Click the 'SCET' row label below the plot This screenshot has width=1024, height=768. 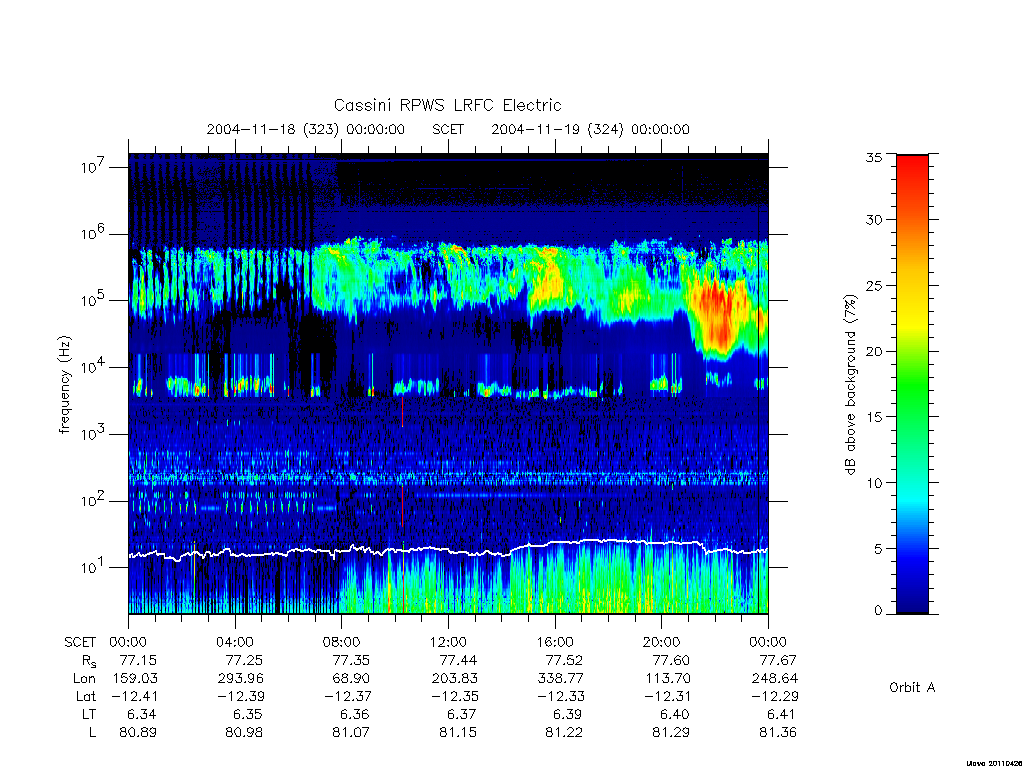tap(80, 642)
